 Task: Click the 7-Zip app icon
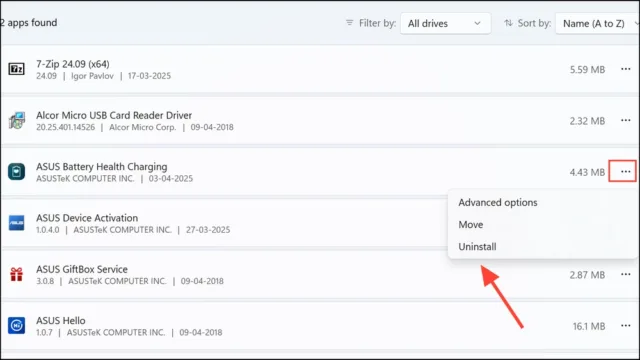pyautogui.click(x=16, y=69)
